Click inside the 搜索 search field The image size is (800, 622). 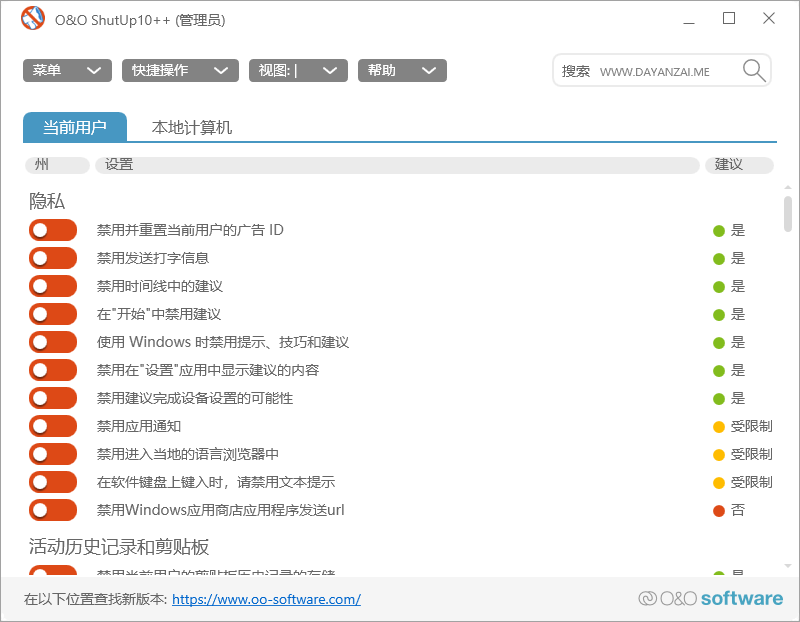[x=662, y=70]
